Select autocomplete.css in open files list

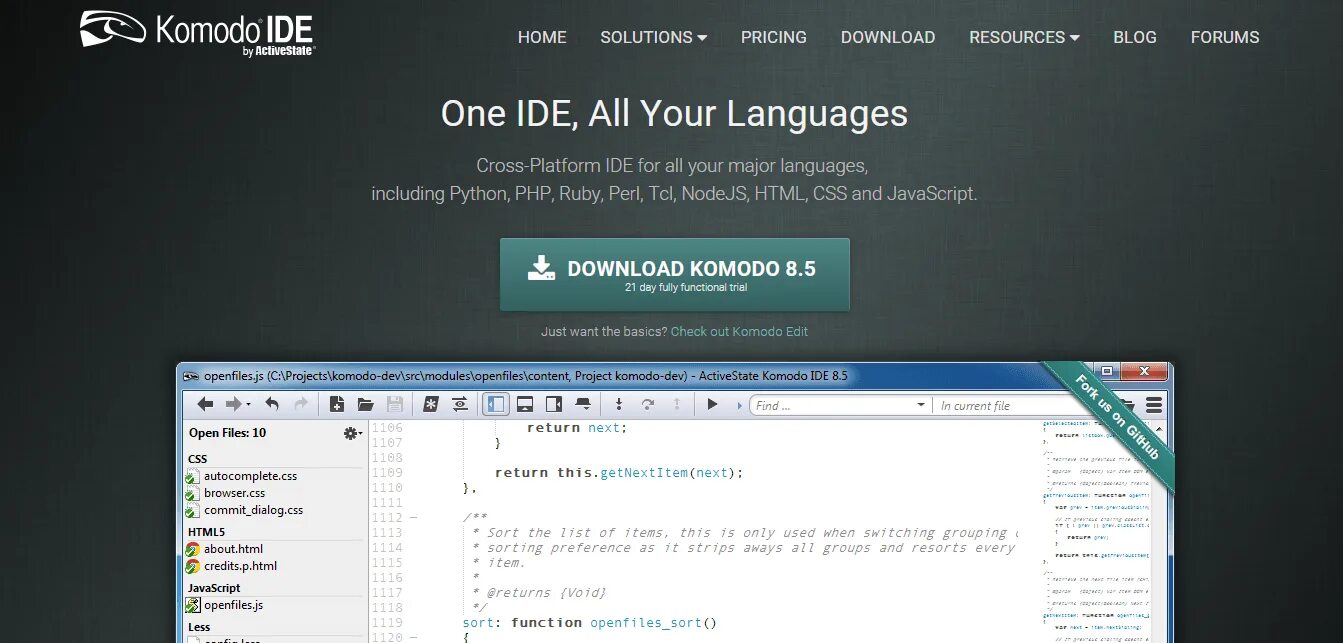click(250, 476)
